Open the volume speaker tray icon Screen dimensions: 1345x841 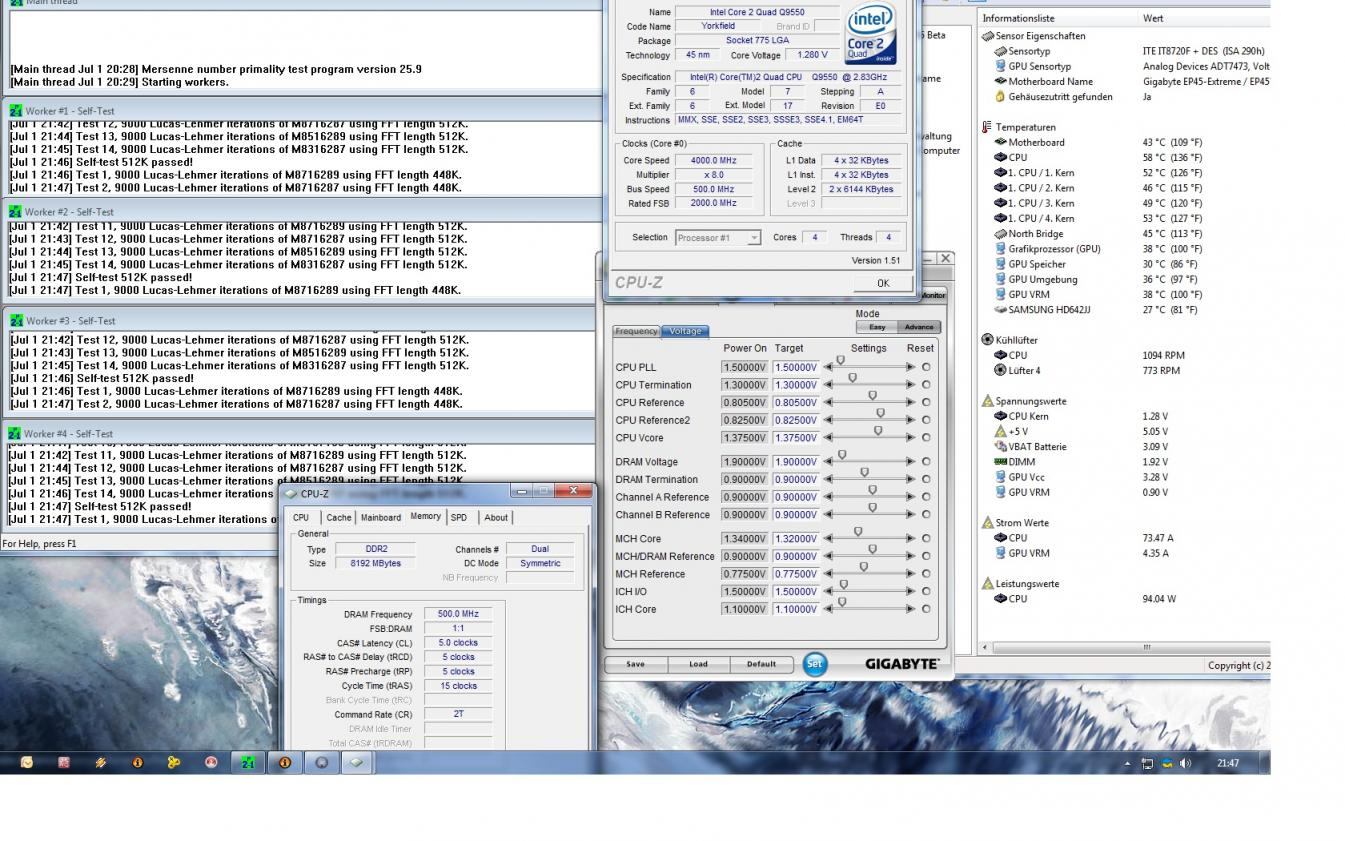click(x=1185, y=763)
